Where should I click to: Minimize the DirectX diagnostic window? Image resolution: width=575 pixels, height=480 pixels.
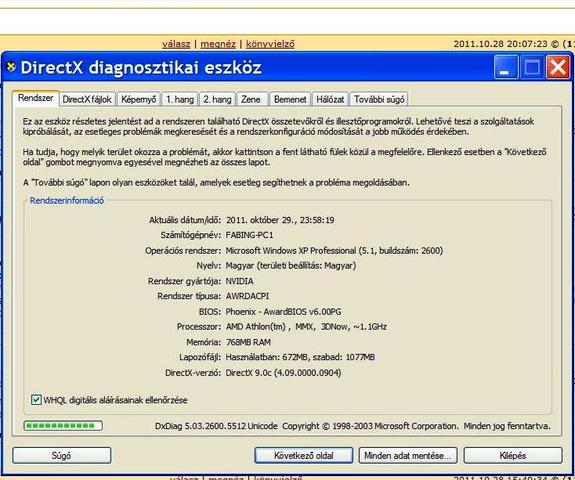coord(506,67)
